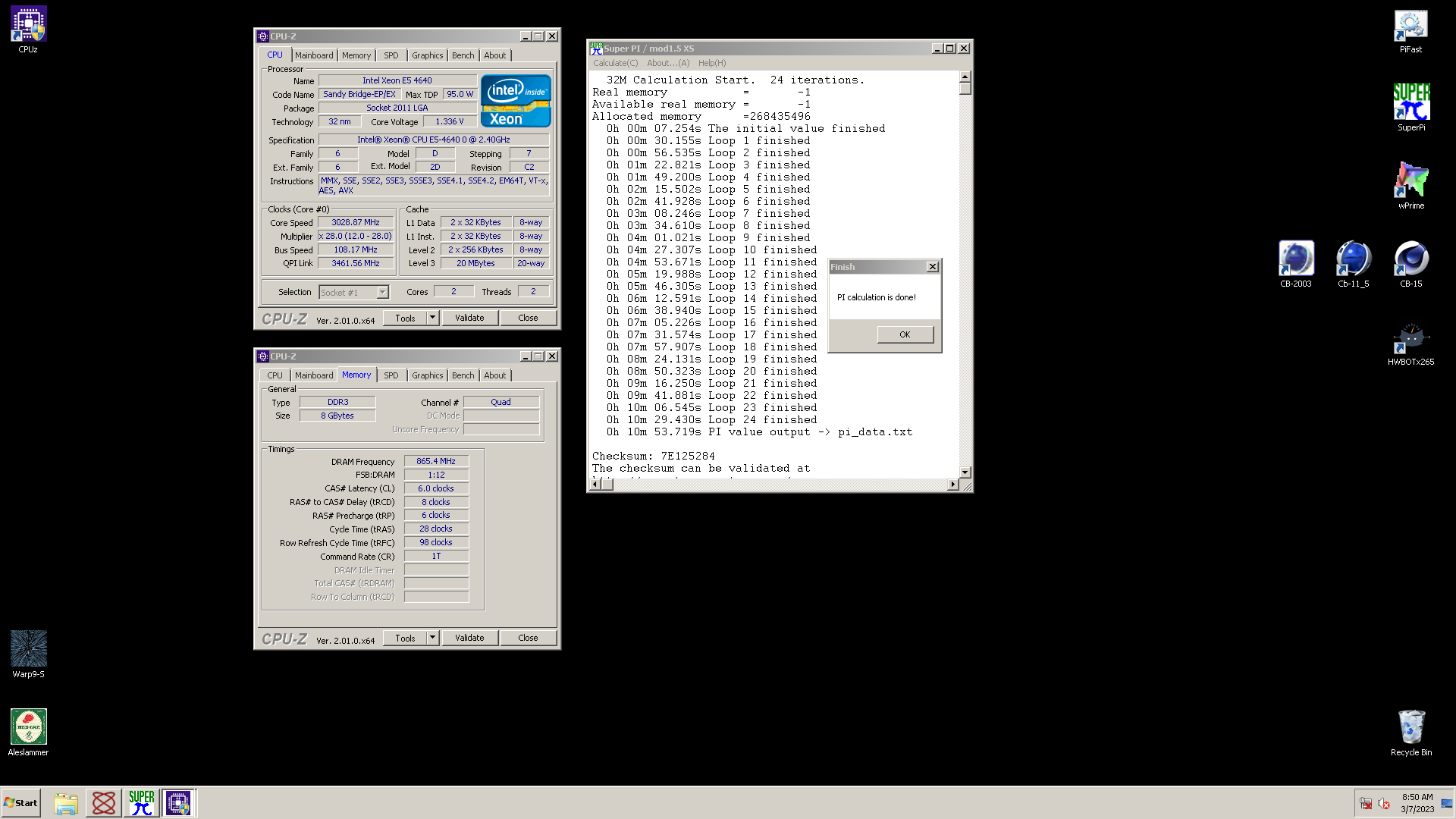This screenshot has height=819, width=1456.
Task: Select the red crossed-circle taskbar app
Action: [104, 803]
